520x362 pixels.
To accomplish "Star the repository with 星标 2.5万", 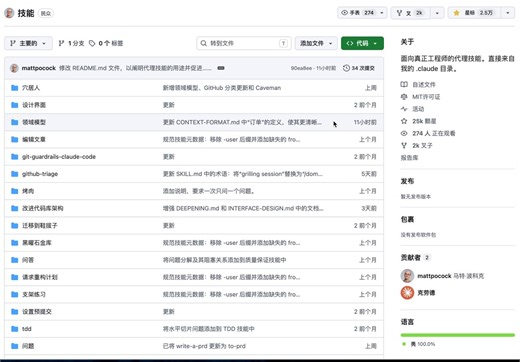I will click(475, 13).
